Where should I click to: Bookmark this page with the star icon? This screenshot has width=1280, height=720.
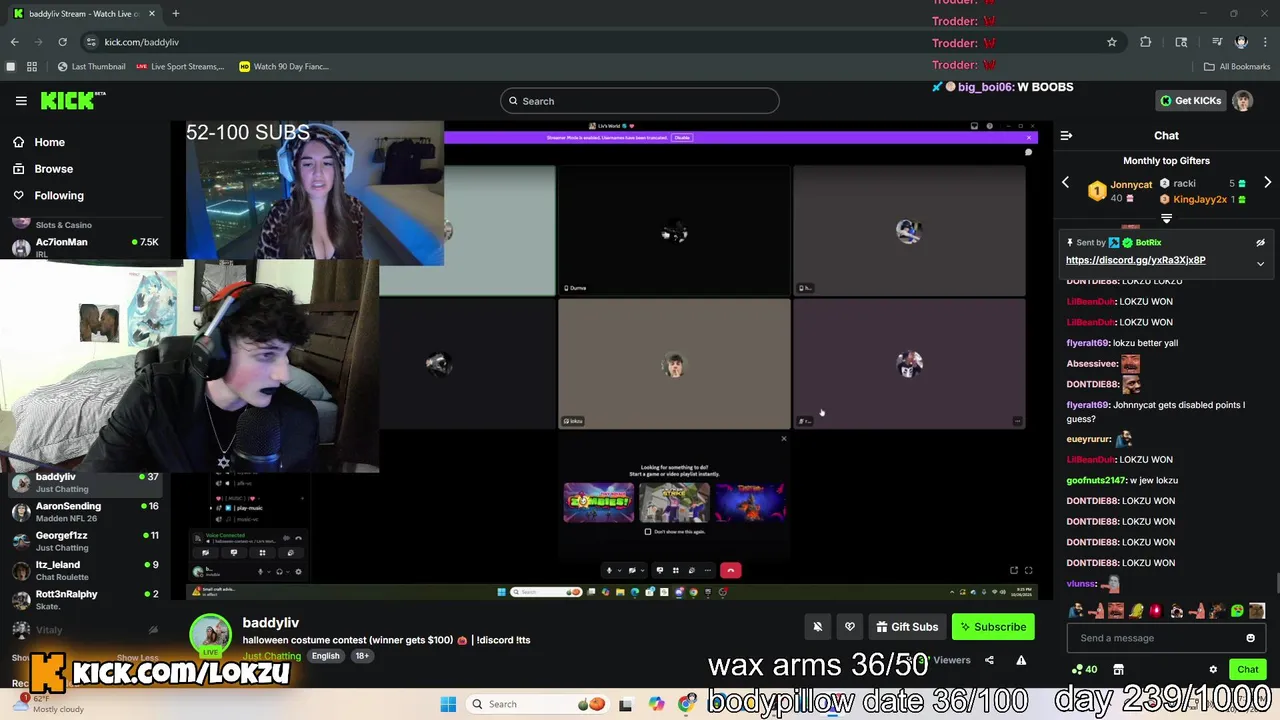pyautogui.click(x=1111, y=42)
